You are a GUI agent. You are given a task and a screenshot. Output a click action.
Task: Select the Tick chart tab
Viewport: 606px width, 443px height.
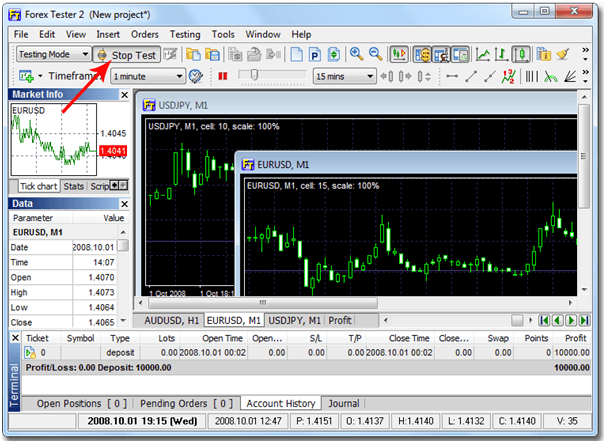pyautogui.click(x=39, y=186)
